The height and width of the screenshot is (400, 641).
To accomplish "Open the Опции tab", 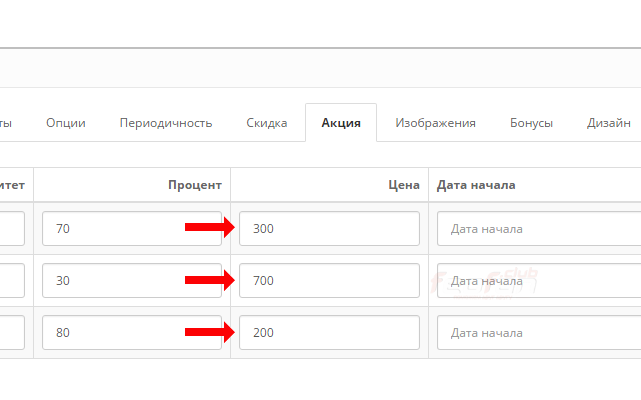I will tap(66, 123).
